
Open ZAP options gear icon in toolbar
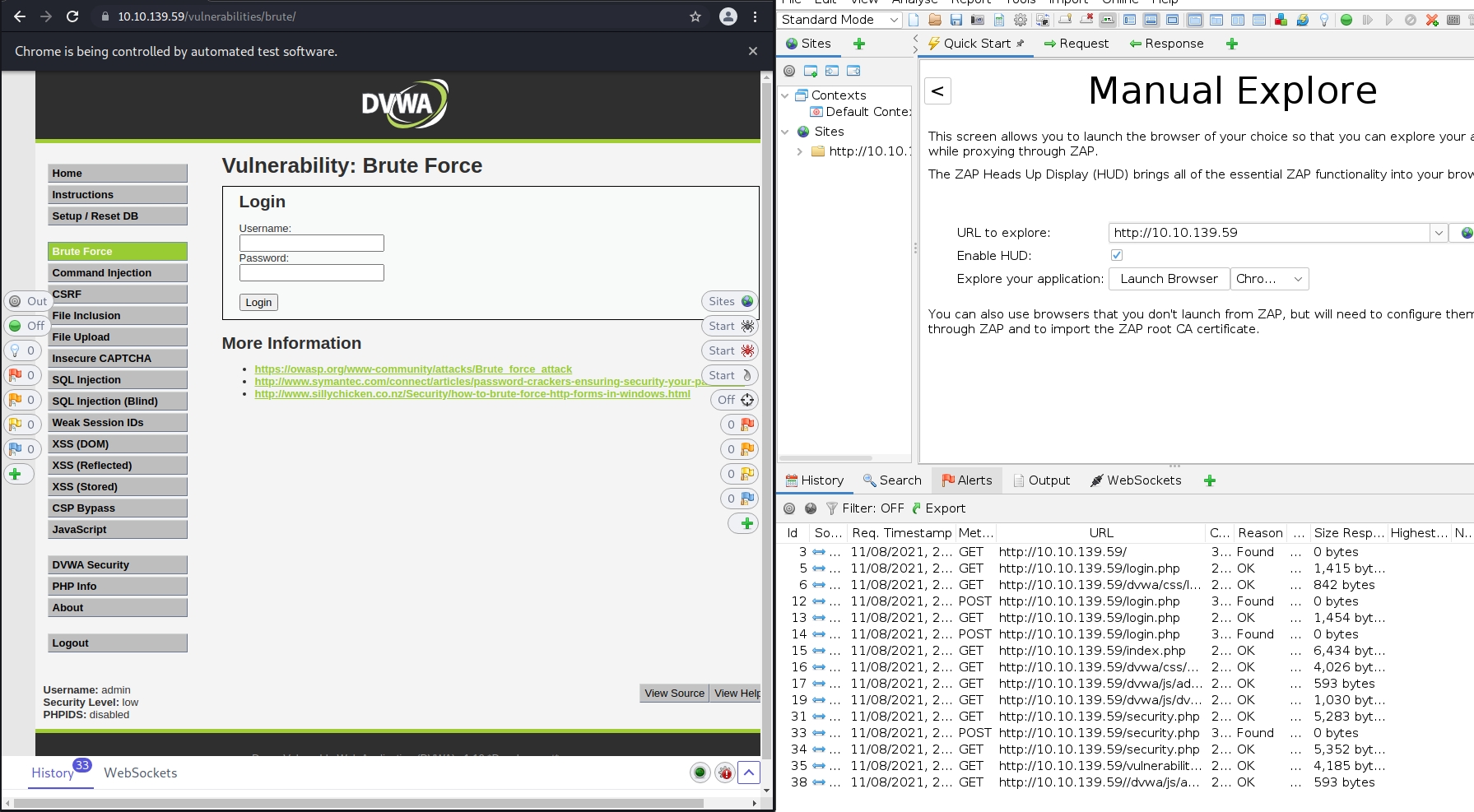tap(1021, 20)
